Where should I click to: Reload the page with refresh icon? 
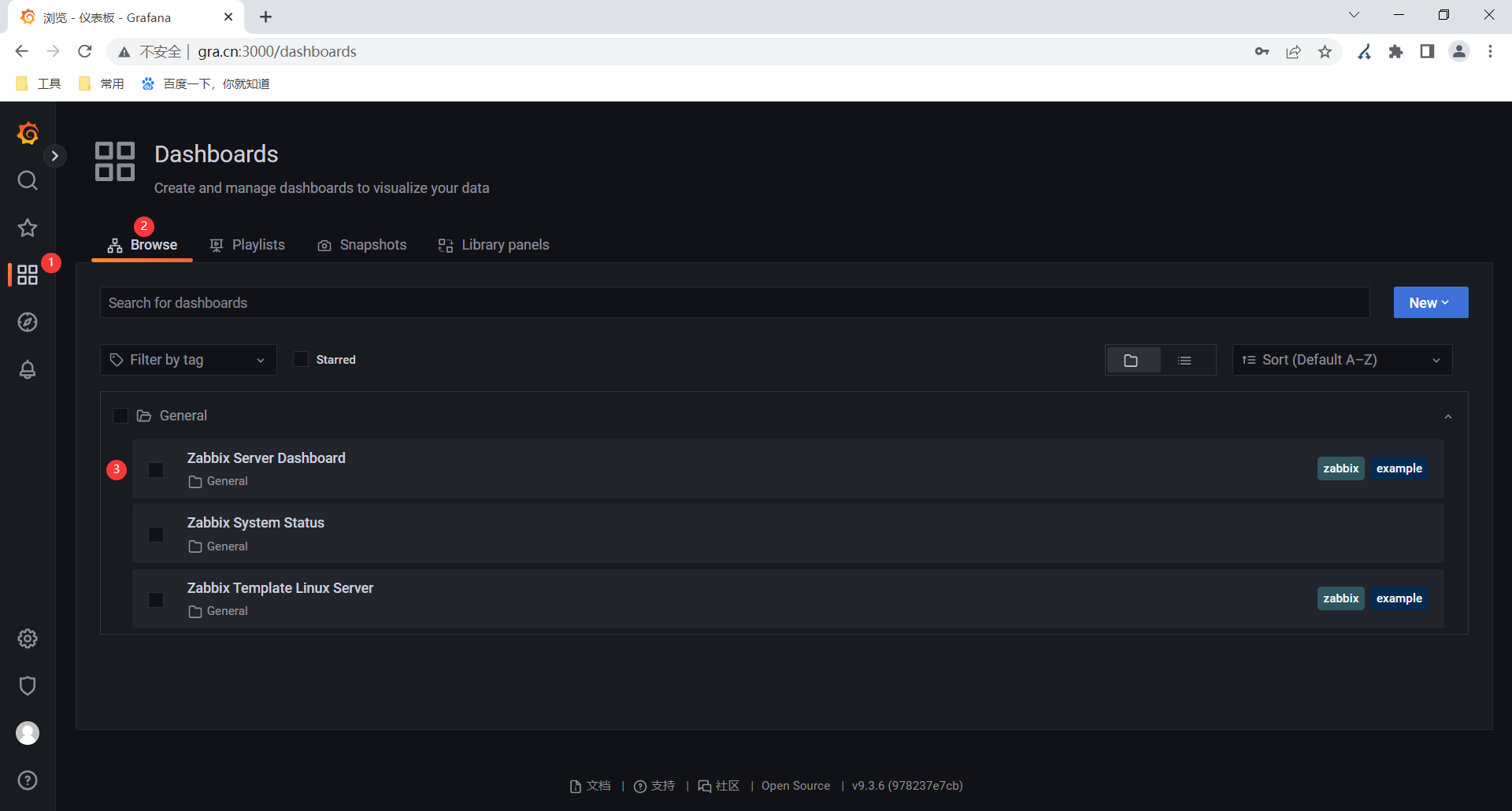point(85,51)
